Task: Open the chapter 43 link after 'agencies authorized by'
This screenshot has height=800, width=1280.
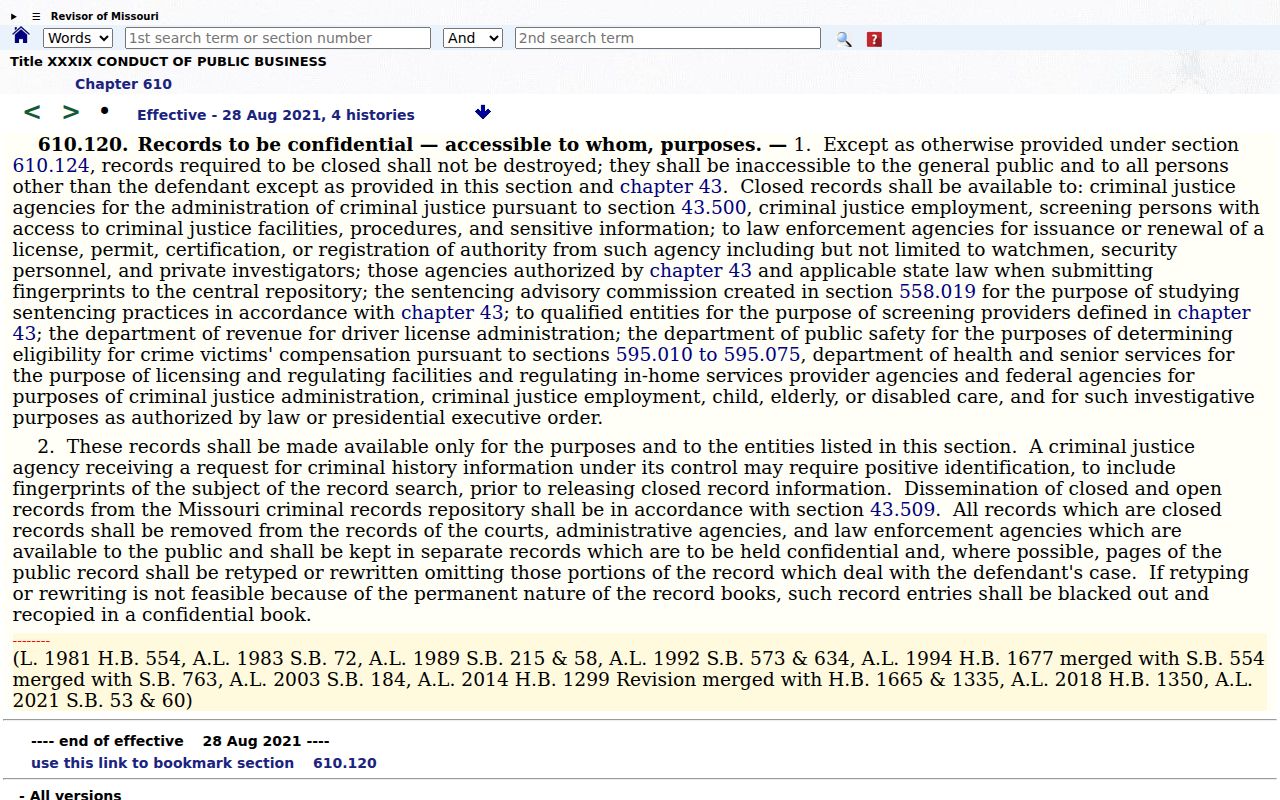Action: (x=701, y=271)
